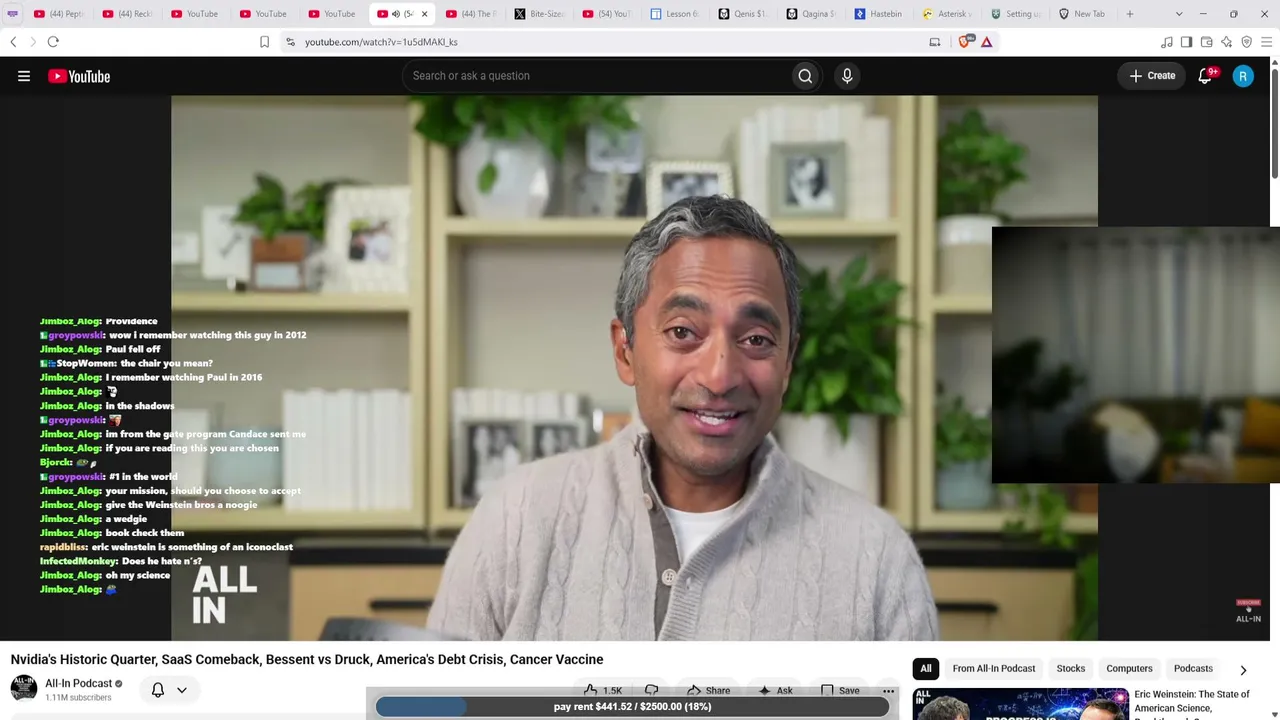Switch to the Lesson 6 tab

(x=675, y=14)
